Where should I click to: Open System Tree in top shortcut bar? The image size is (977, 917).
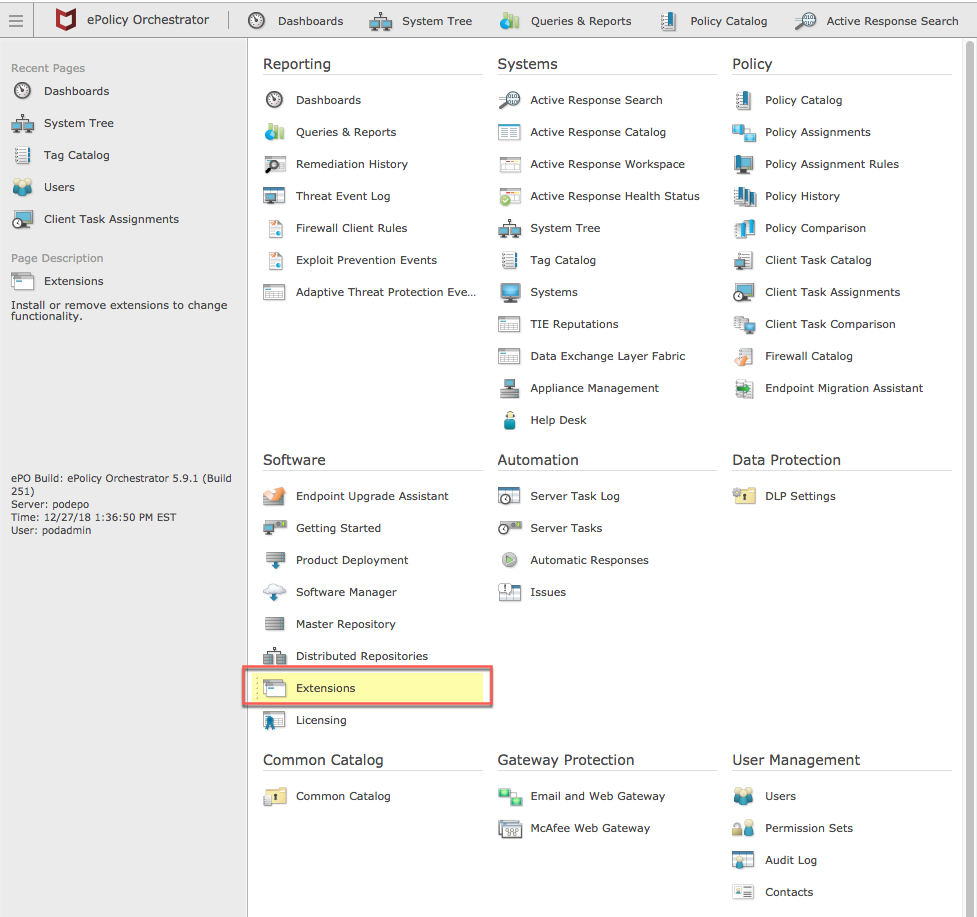click(421, 21)
